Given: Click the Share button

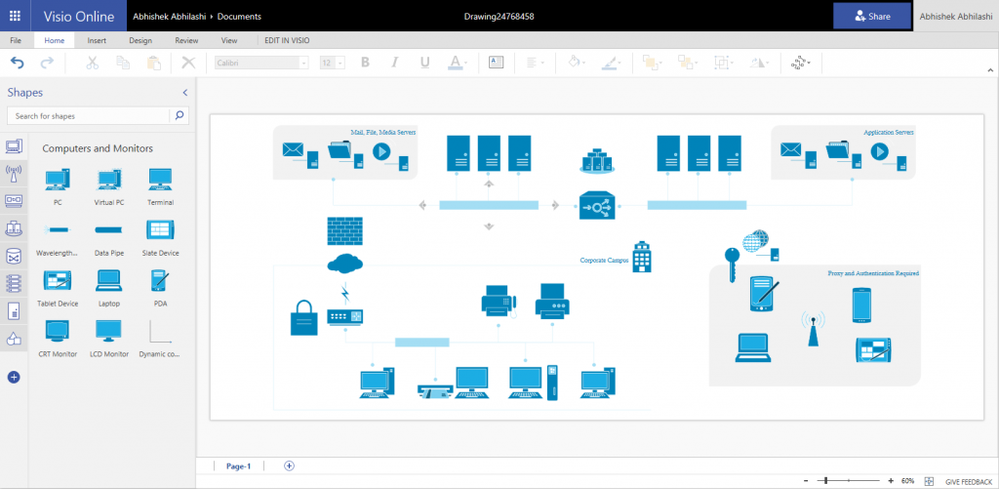Looking at the screenshot, I should pos(872,17).
